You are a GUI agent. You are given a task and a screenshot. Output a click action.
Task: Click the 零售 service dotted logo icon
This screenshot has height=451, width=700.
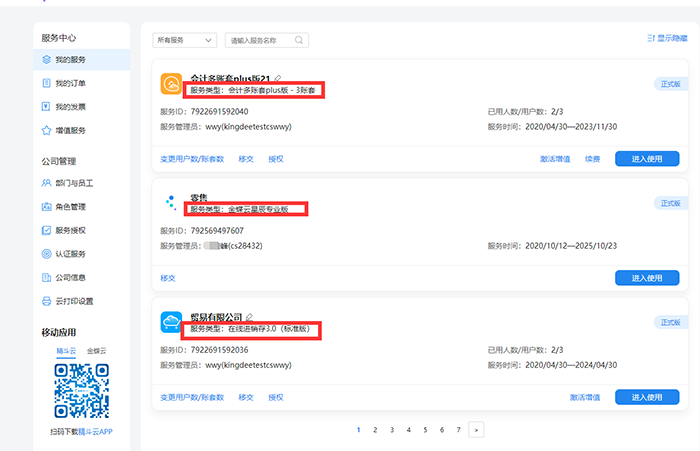tap(171, 202)
